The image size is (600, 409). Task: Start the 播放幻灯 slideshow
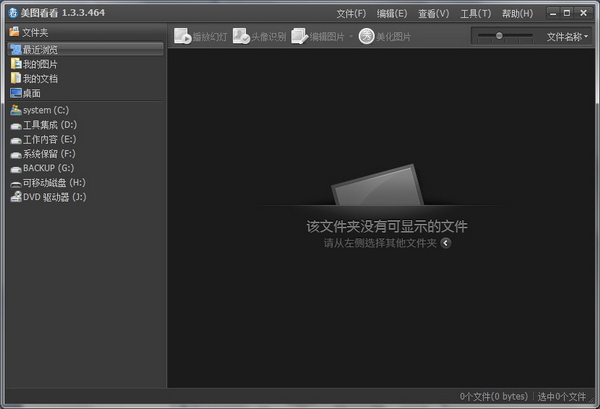coord(201,36)
